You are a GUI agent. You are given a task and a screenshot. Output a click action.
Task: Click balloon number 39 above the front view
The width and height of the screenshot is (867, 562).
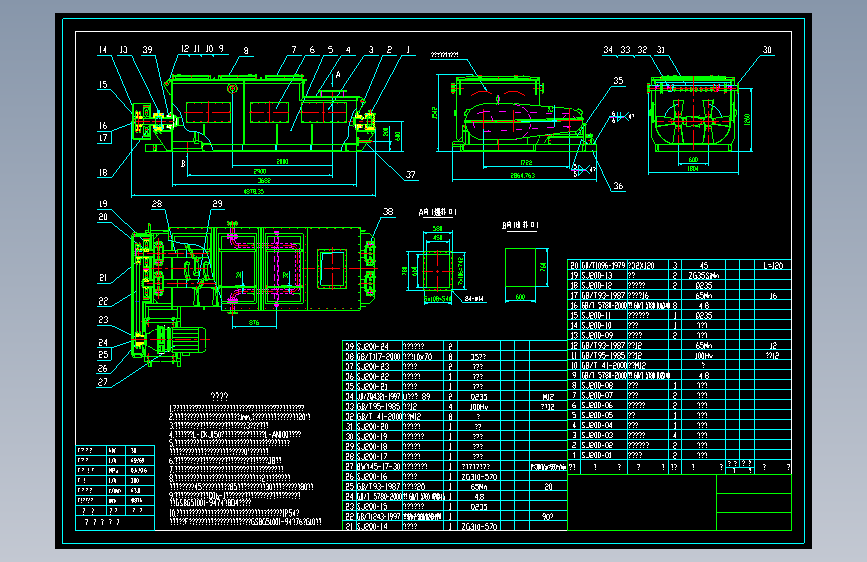pyautogui.click(x=147, y=49)
